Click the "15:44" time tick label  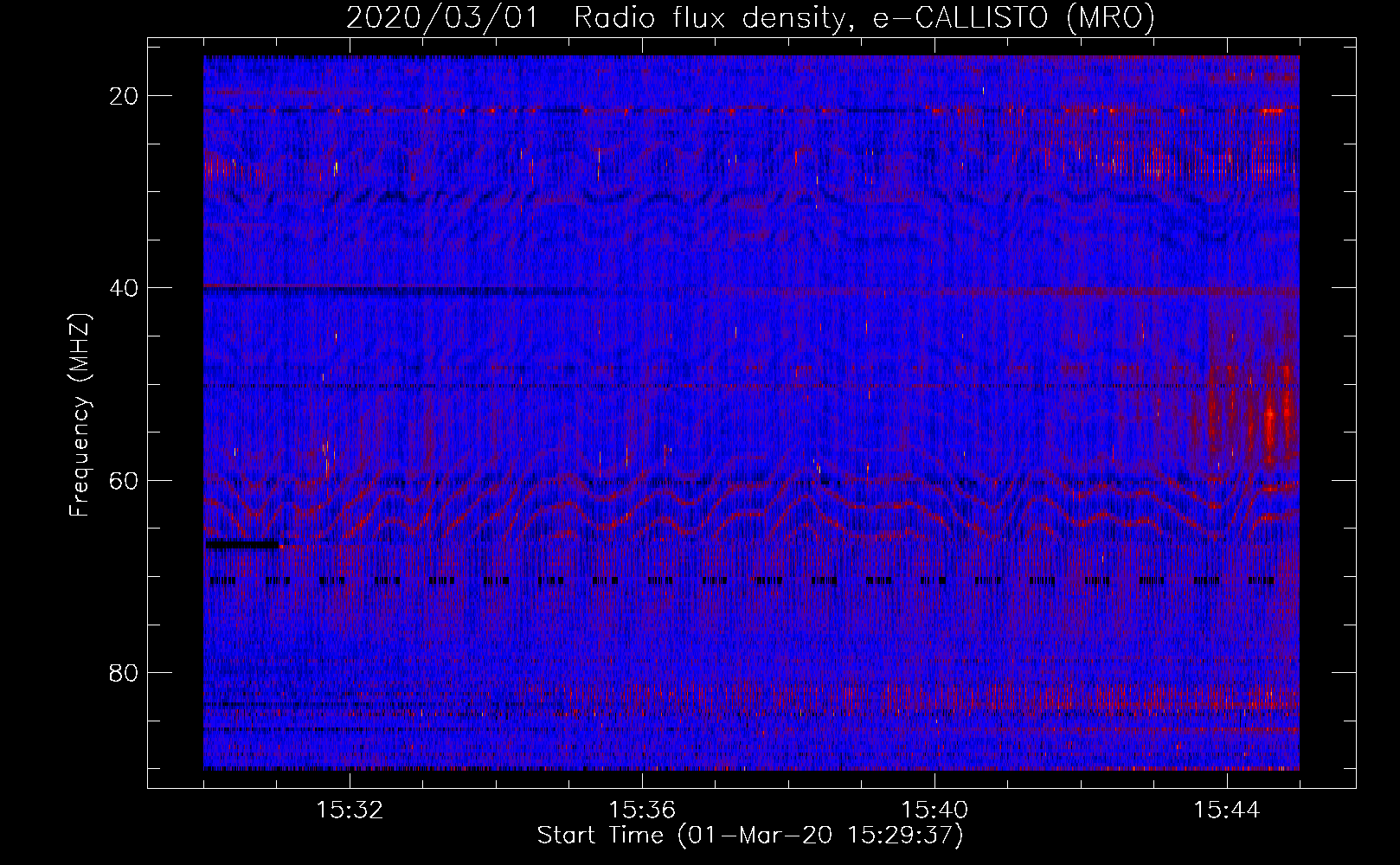1227,810
